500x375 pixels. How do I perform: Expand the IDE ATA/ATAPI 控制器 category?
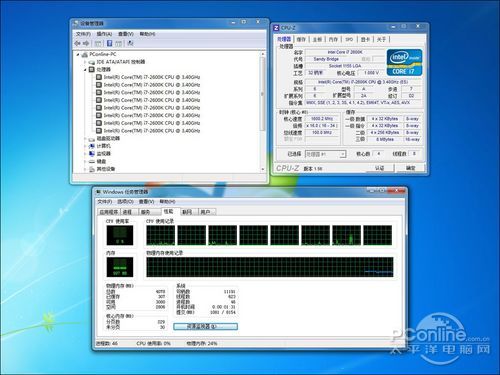point(85,62)
